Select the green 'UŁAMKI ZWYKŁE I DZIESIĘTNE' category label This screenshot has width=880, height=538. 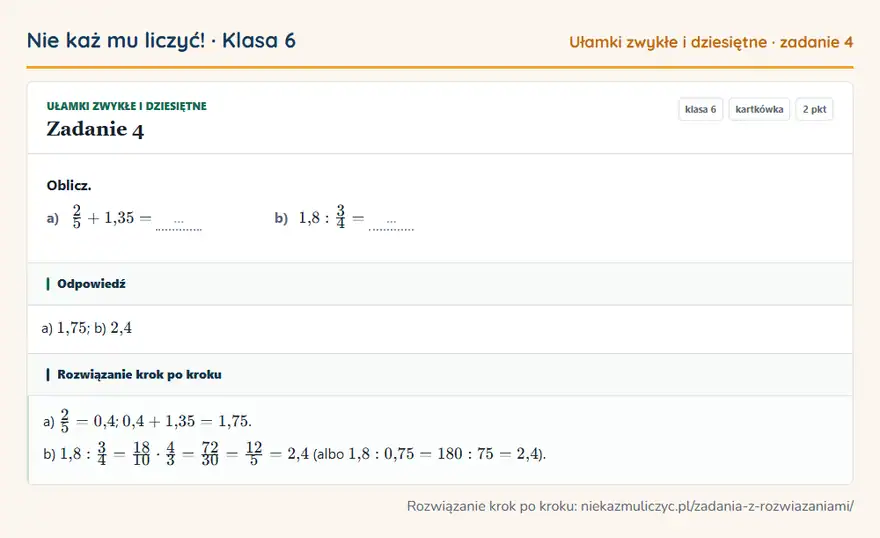[x=126, y=106]
